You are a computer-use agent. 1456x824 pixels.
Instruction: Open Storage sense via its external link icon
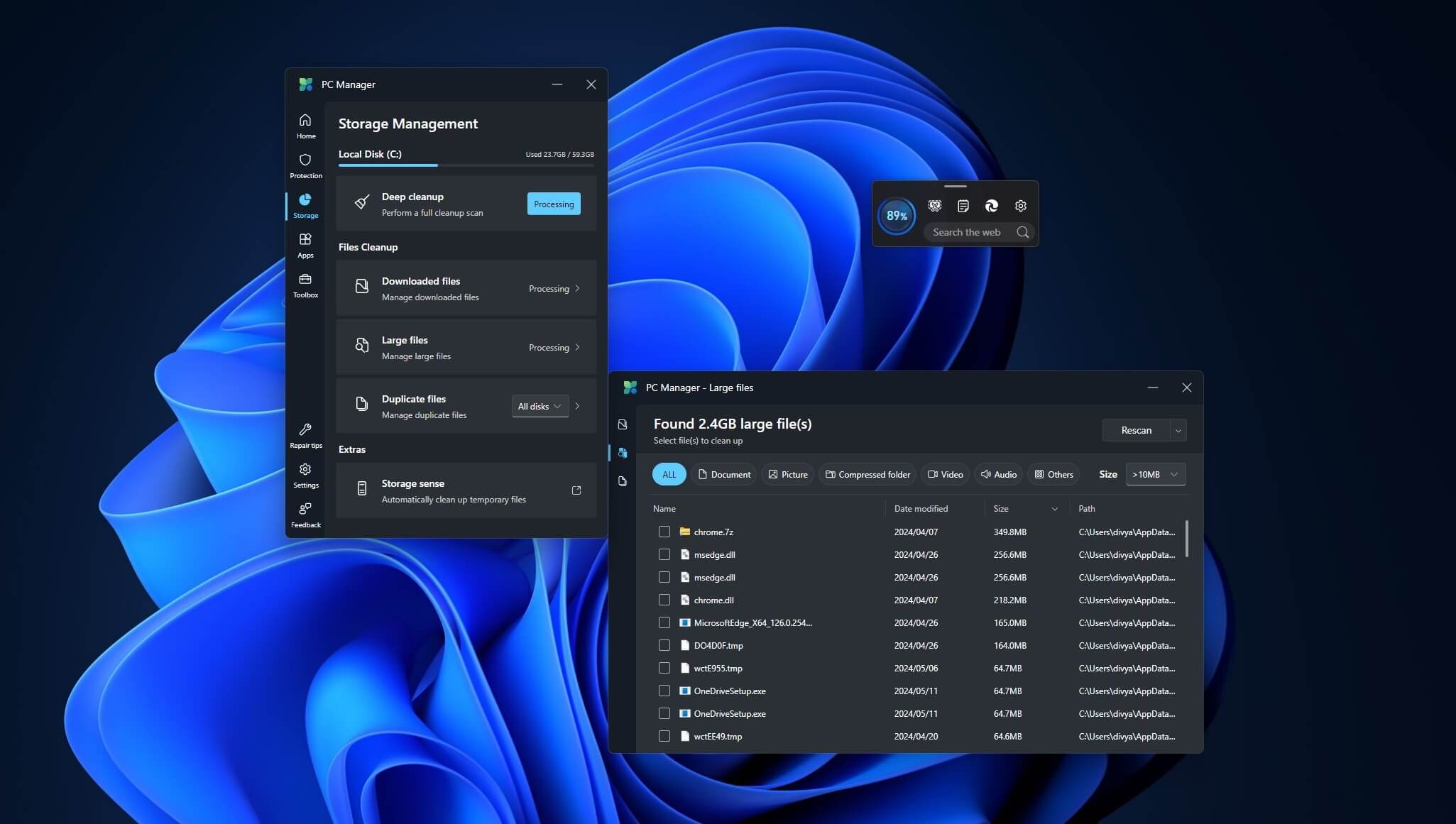point(576,490)
